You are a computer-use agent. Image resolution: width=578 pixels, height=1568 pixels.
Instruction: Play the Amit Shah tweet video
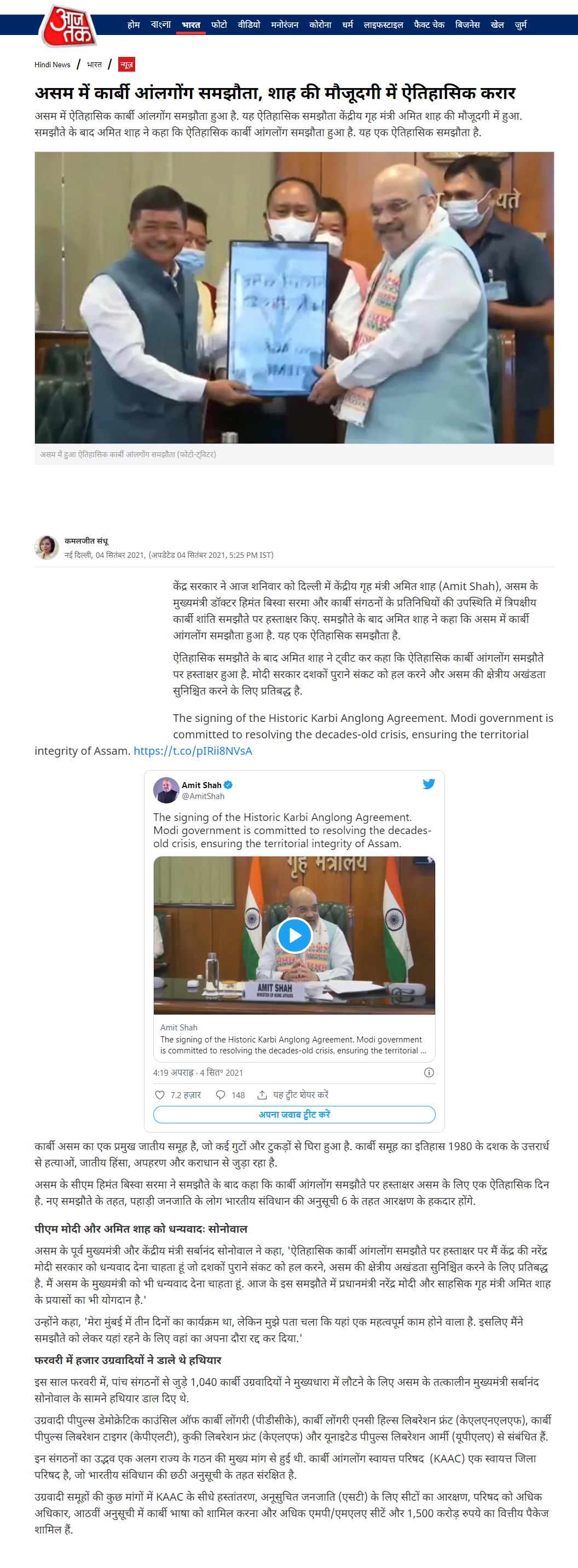pyautogui.click(x=294, y=934)
